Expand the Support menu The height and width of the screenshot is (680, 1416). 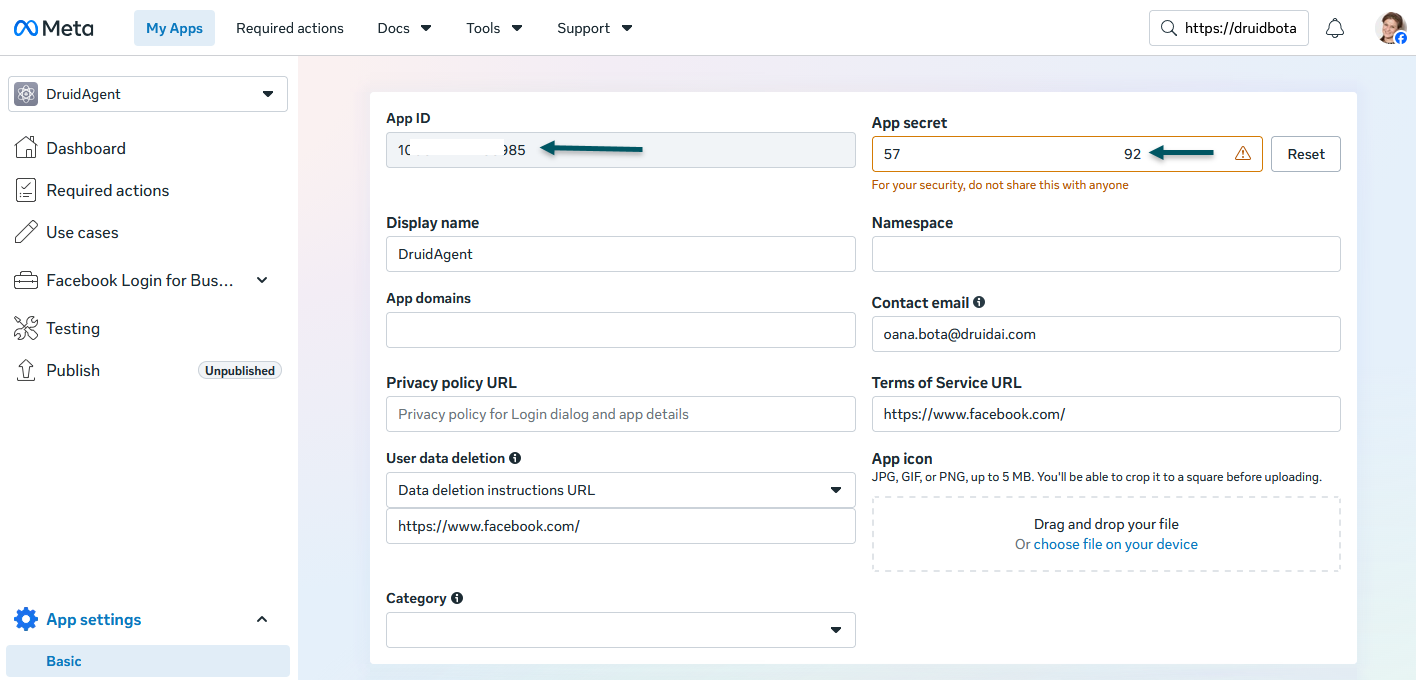(595, 28)
